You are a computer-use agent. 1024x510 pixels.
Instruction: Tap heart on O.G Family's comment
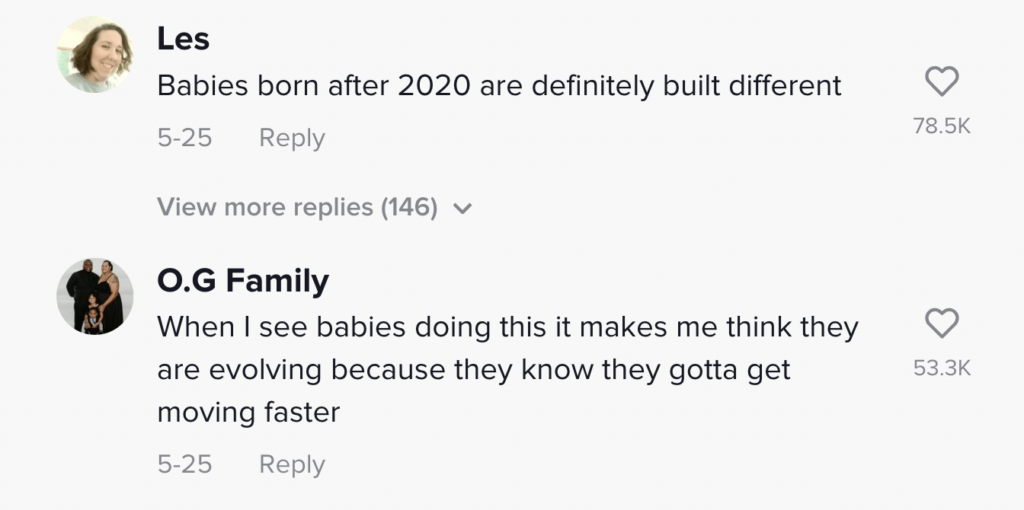click(x=942, y=324)
